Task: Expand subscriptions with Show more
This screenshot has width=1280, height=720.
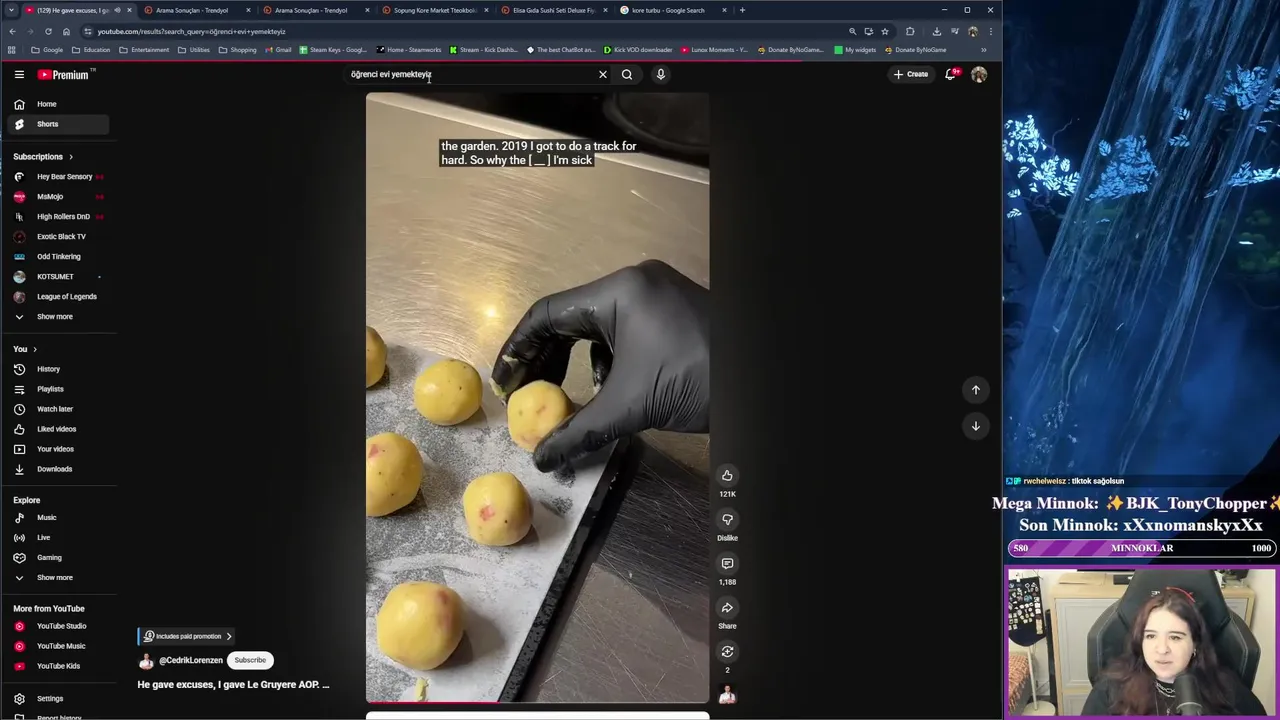Action: pos(55,316)
